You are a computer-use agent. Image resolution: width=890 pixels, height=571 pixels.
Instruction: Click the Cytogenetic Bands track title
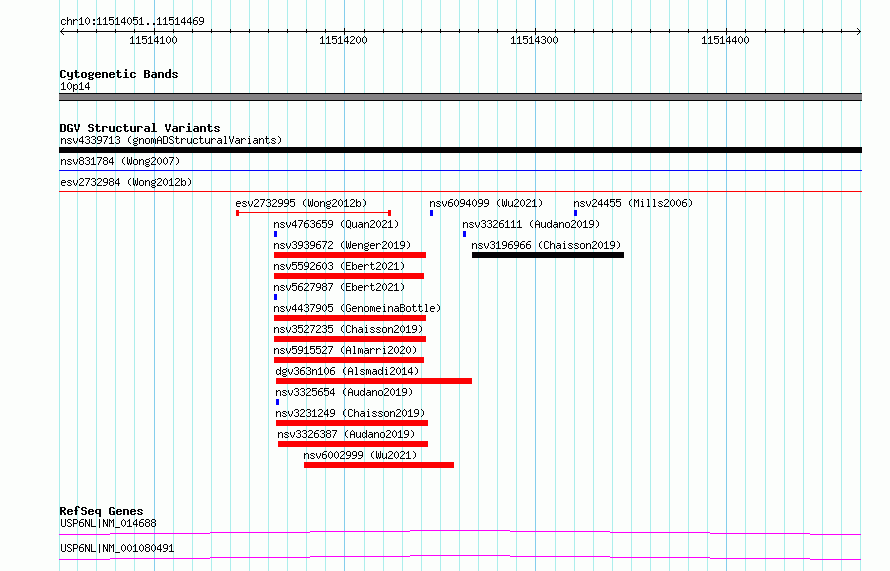(119, 74)
